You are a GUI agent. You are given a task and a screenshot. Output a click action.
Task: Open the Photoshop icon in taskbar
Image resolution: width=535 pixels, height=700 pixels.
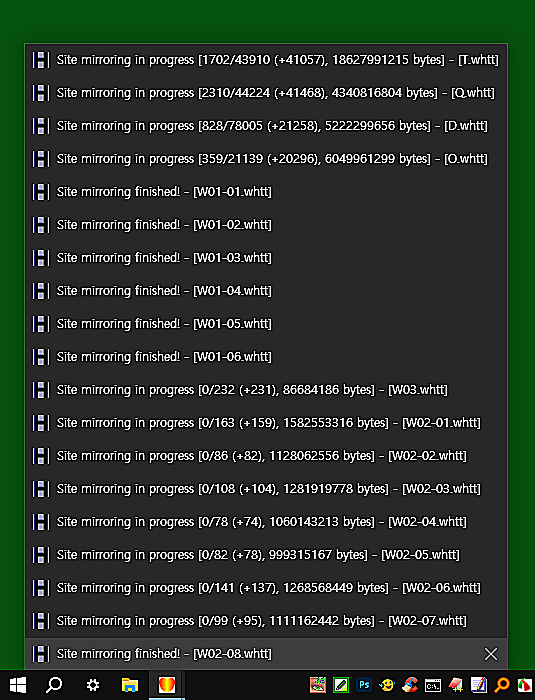(364, 684)
